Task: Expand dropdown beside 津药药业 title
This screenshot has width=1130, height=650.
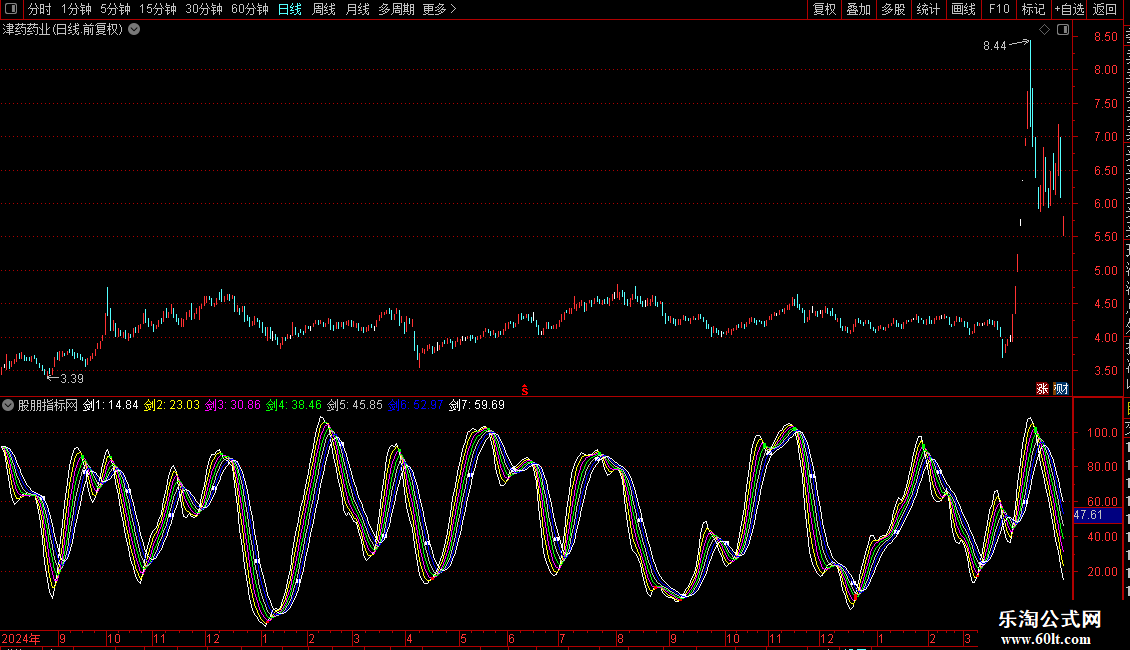Action: pyautogui.click(x=134, y=30)
